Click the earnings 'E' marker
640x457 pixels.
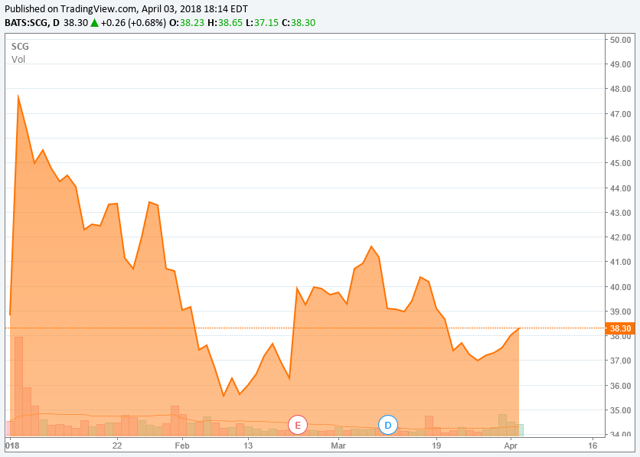click(x=298, y=425)
